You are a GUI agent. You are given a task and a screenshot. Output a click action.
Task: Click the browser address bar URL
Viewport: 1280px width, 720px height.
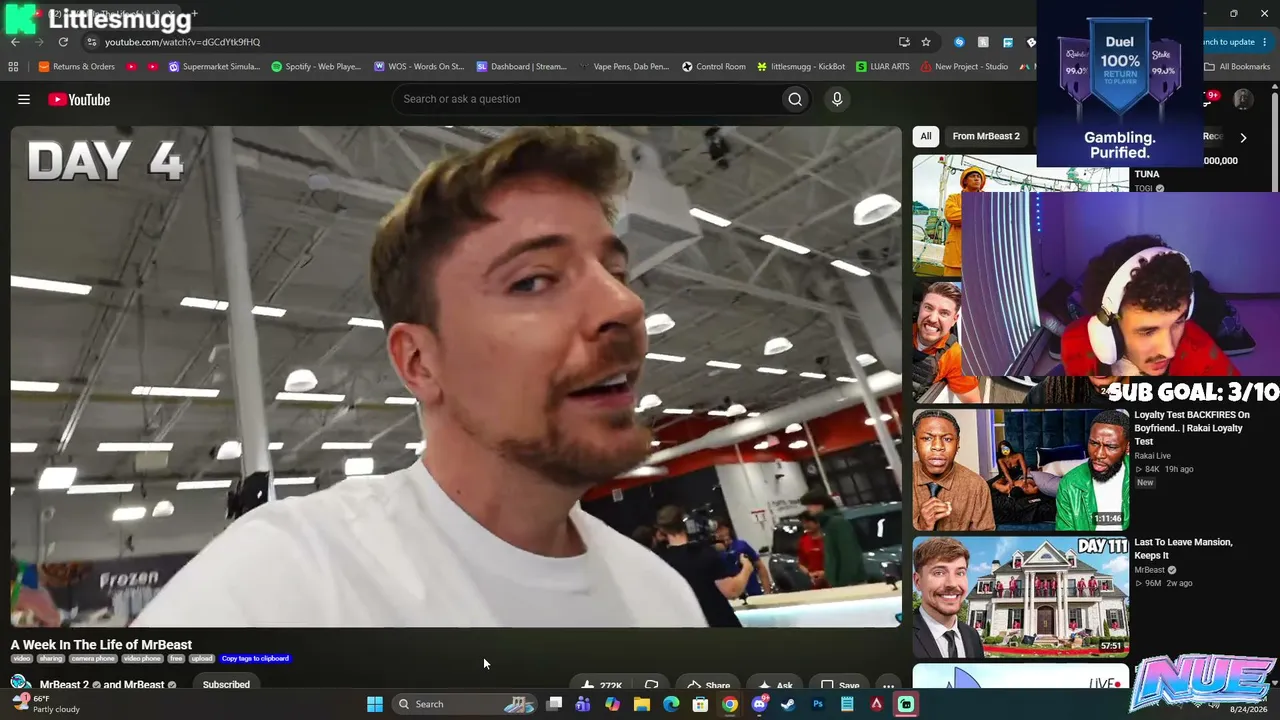point(182,42)
